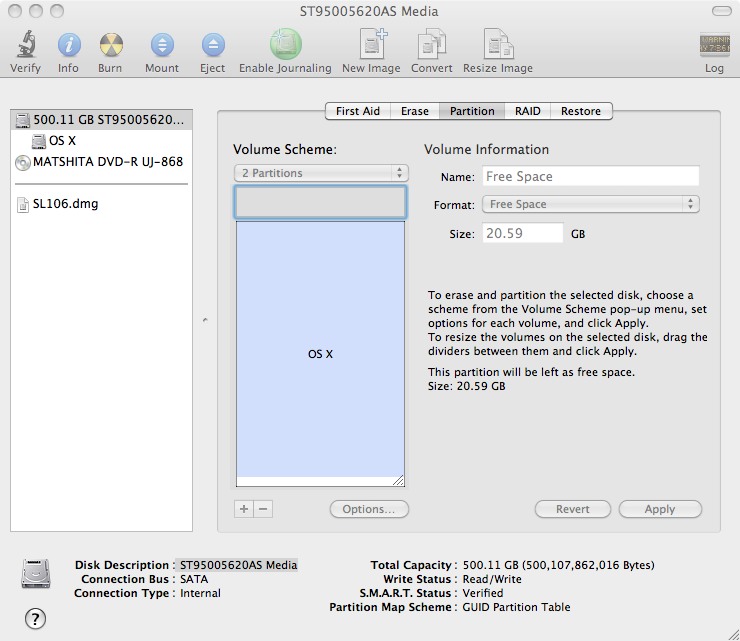
Task: Click the Enable Journaling icon
Action: pyautogui.click(x=286, y=44)
